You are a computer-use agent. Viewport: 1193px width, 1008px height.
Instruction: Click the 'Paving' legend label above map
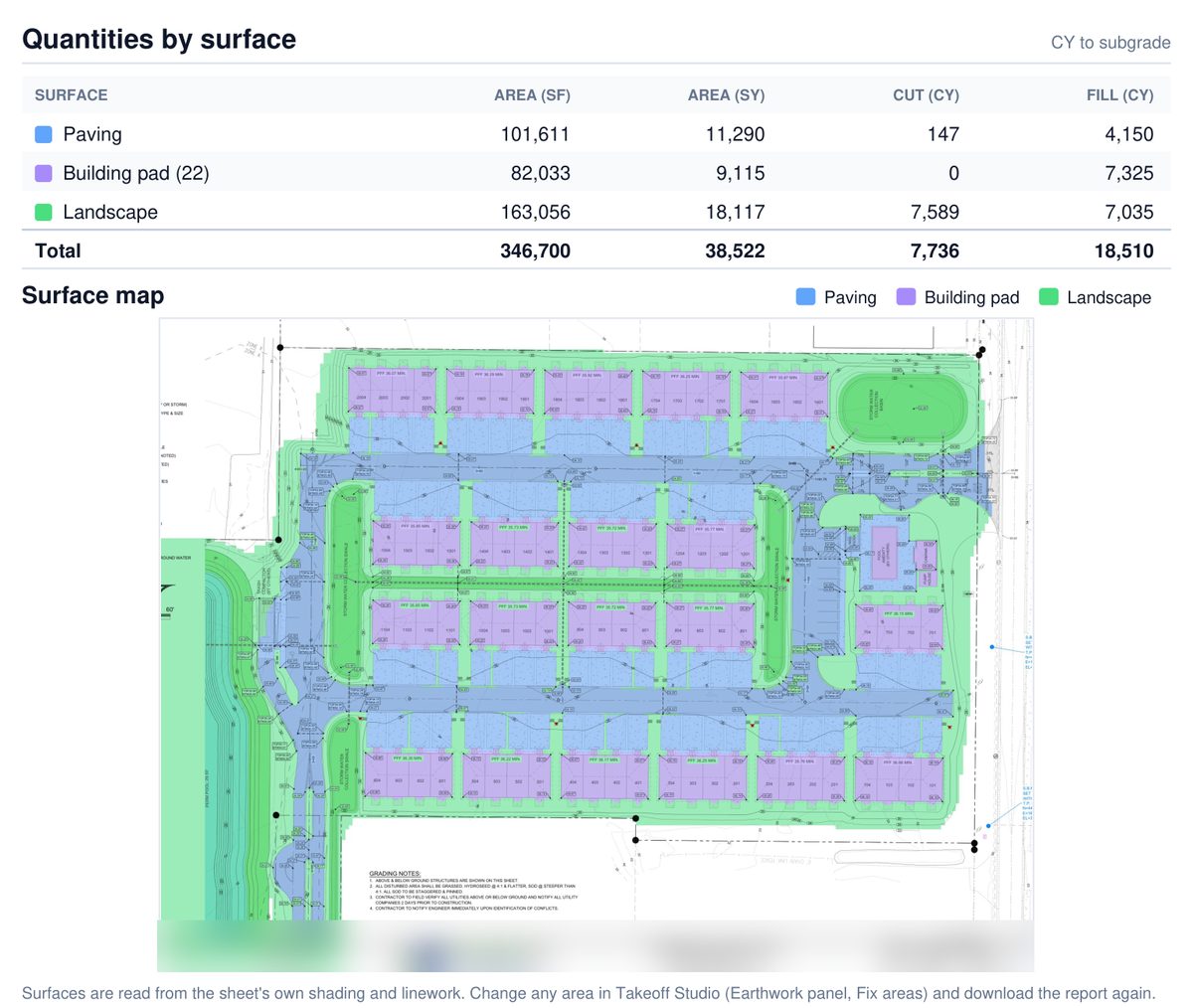coord(850,297)
